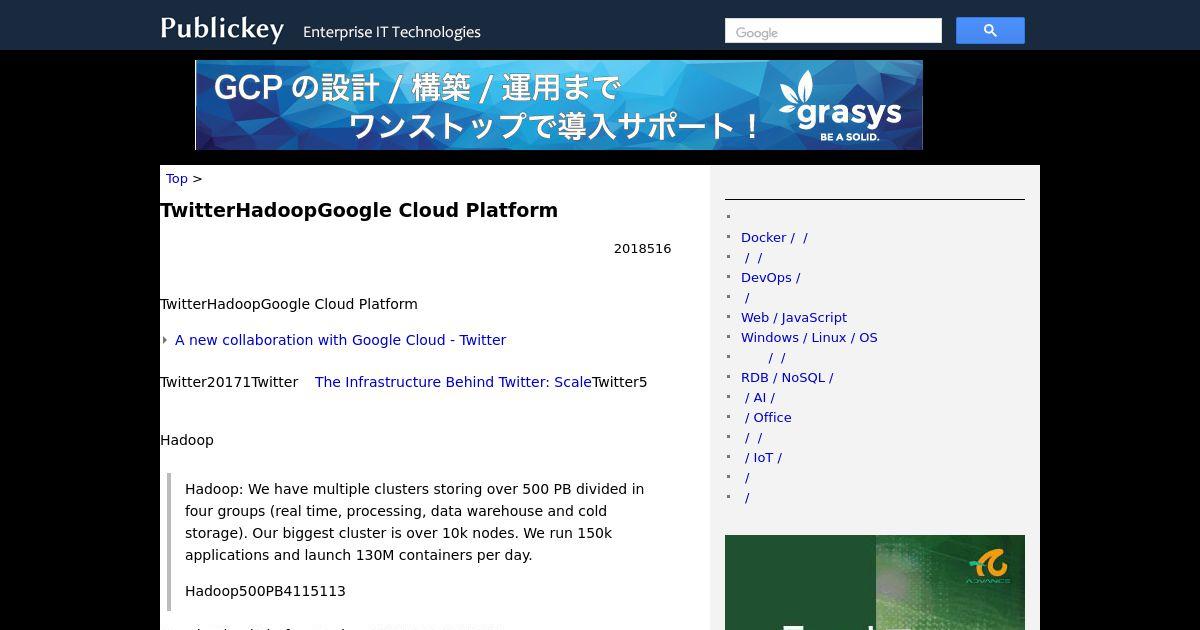Open the Office category link
Image resolution: width=1200 pixels, height=630 pixels.
coord(768,418)
